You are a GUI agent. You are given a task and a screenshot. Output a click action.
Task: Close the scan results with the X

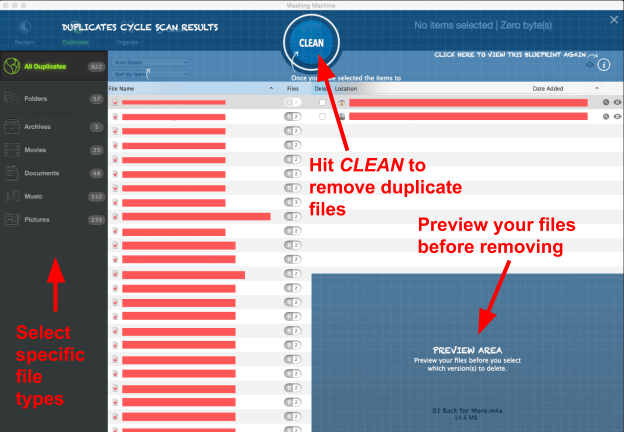tap(614, 20)
